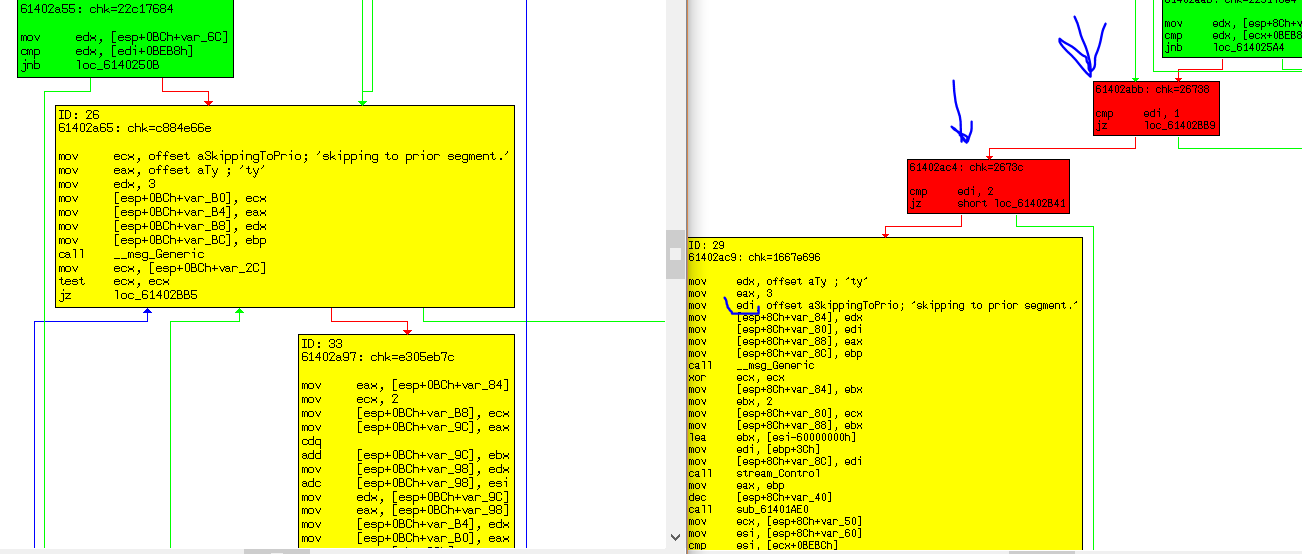Click the stream_Control call in ID 29
This screenshot has width=1302, height=554.
pyautogui.click(x=774, y=473)
